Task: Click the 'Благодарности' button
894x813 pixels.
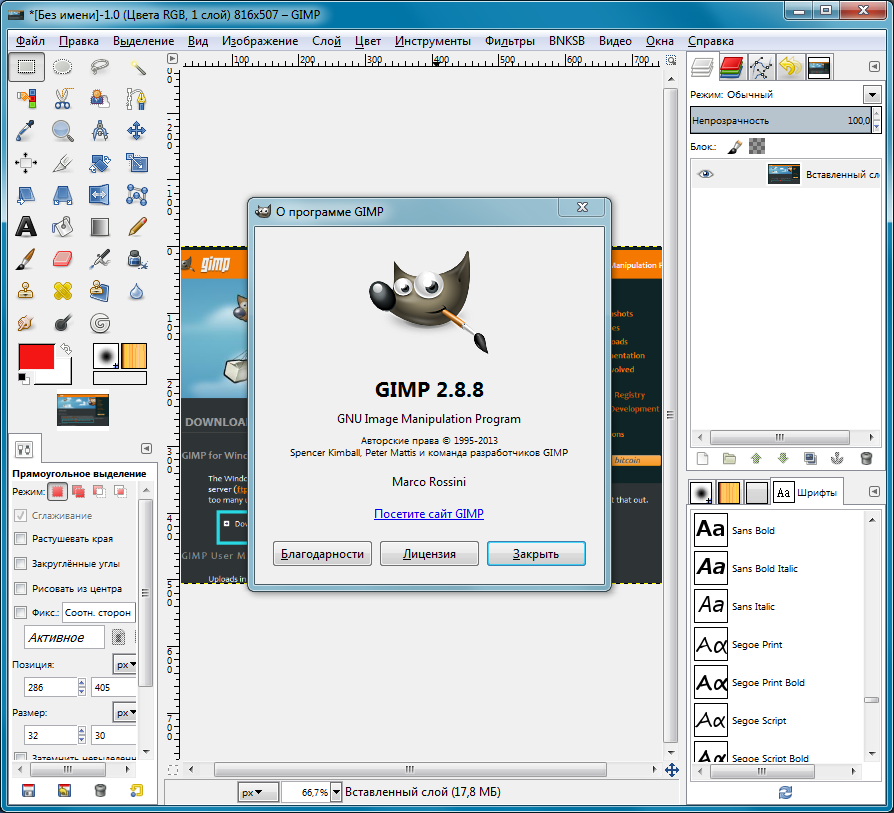Action: [x=322, y=554]
